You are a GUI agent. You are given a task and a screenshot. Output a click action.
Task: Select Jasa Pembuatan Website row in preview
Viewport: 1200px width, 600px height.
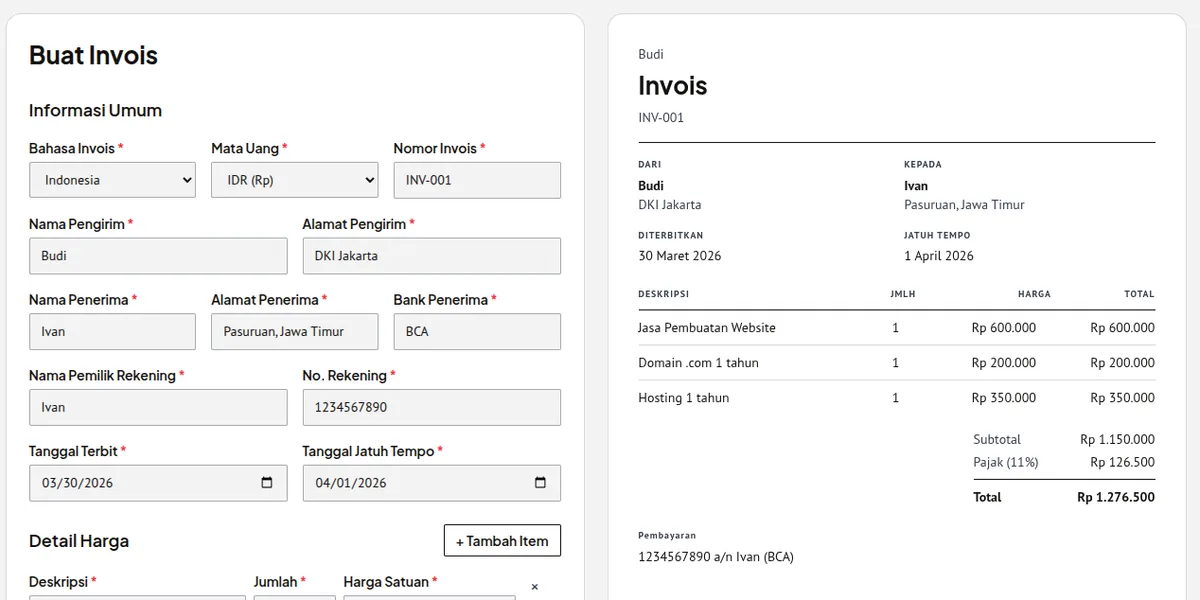706,328
